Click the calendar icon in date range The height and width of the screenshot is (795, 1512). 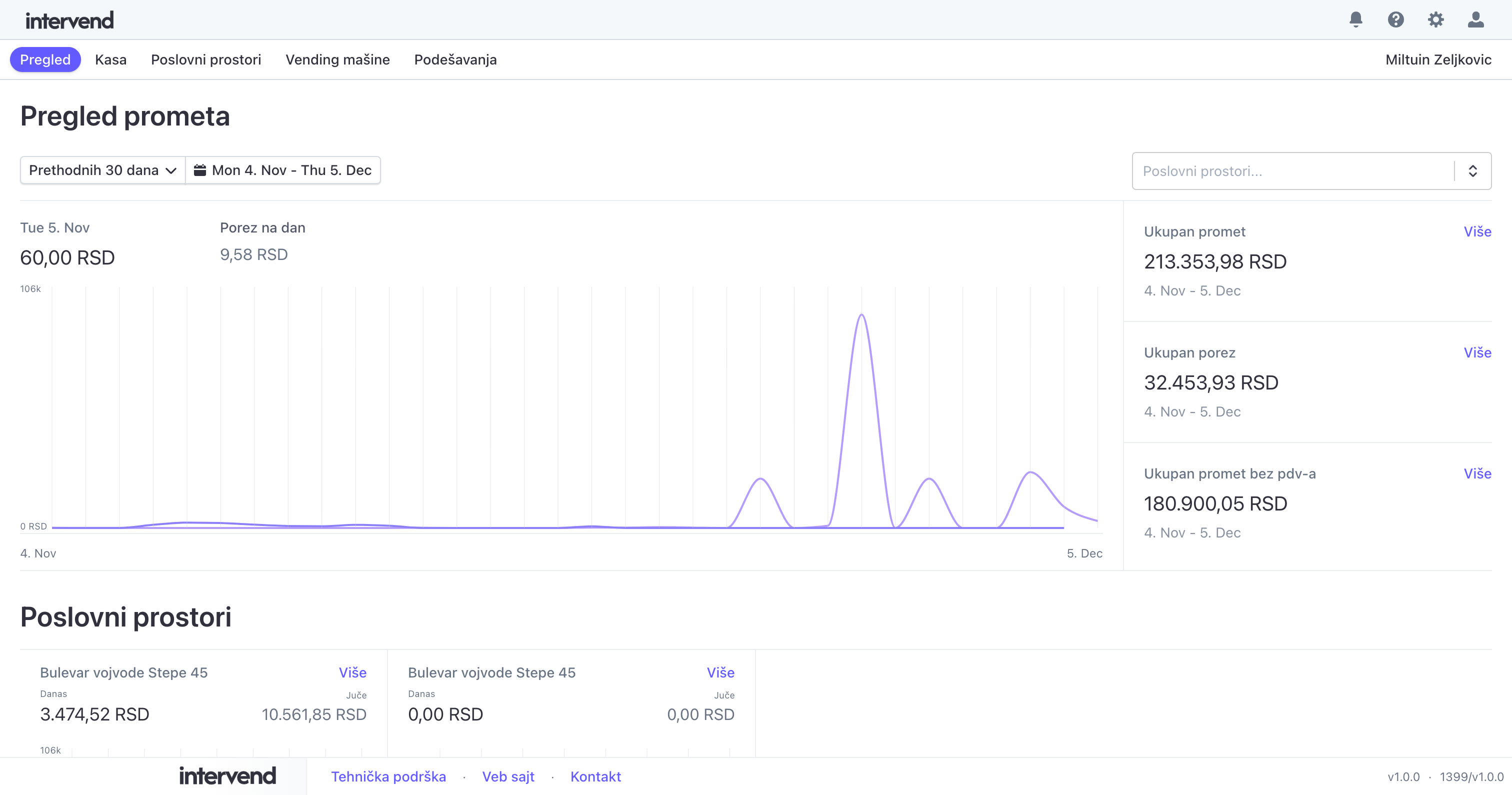tap(199, 170)
